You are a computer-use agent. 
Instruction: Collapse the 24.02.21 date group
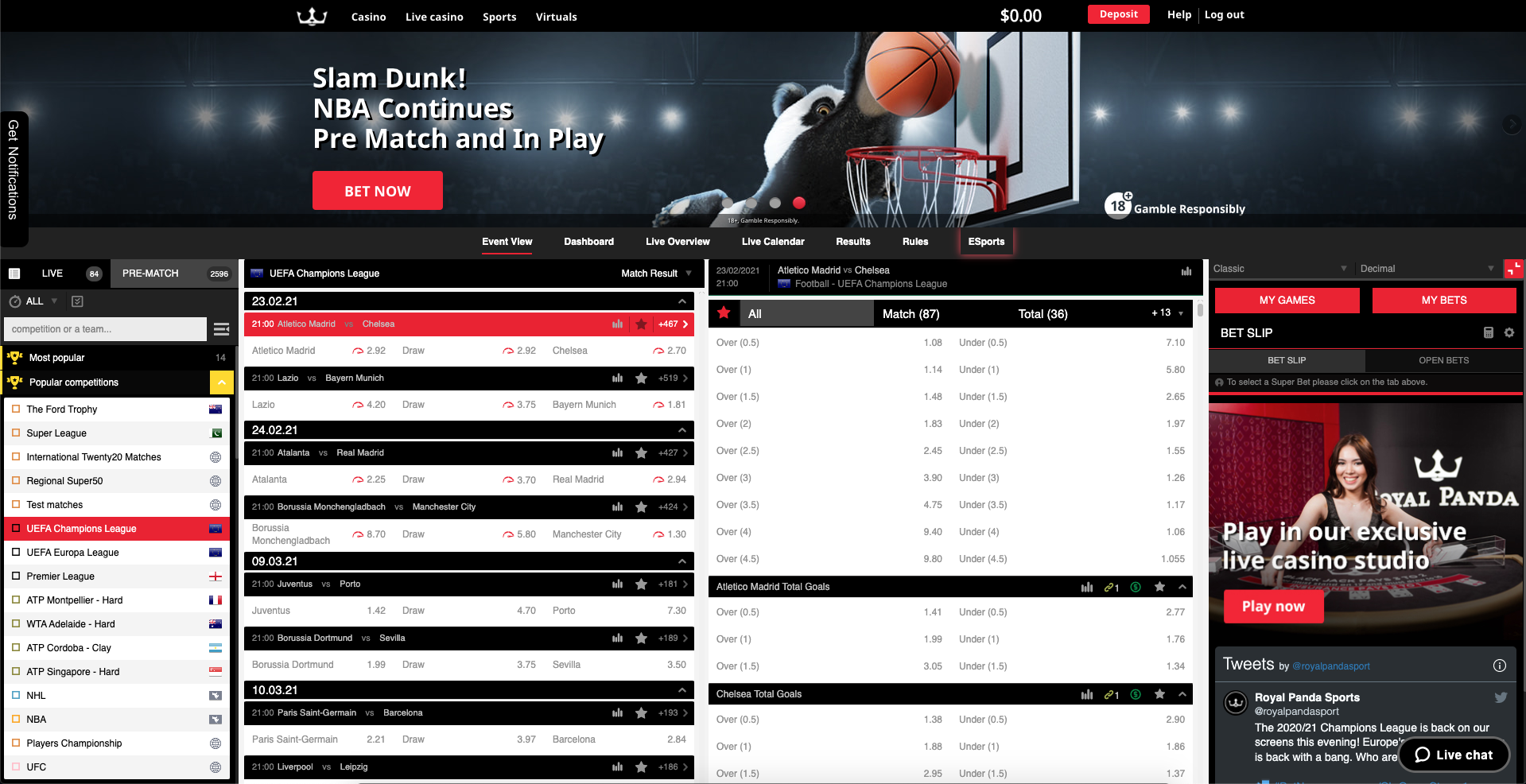click(x=681, y=430)
